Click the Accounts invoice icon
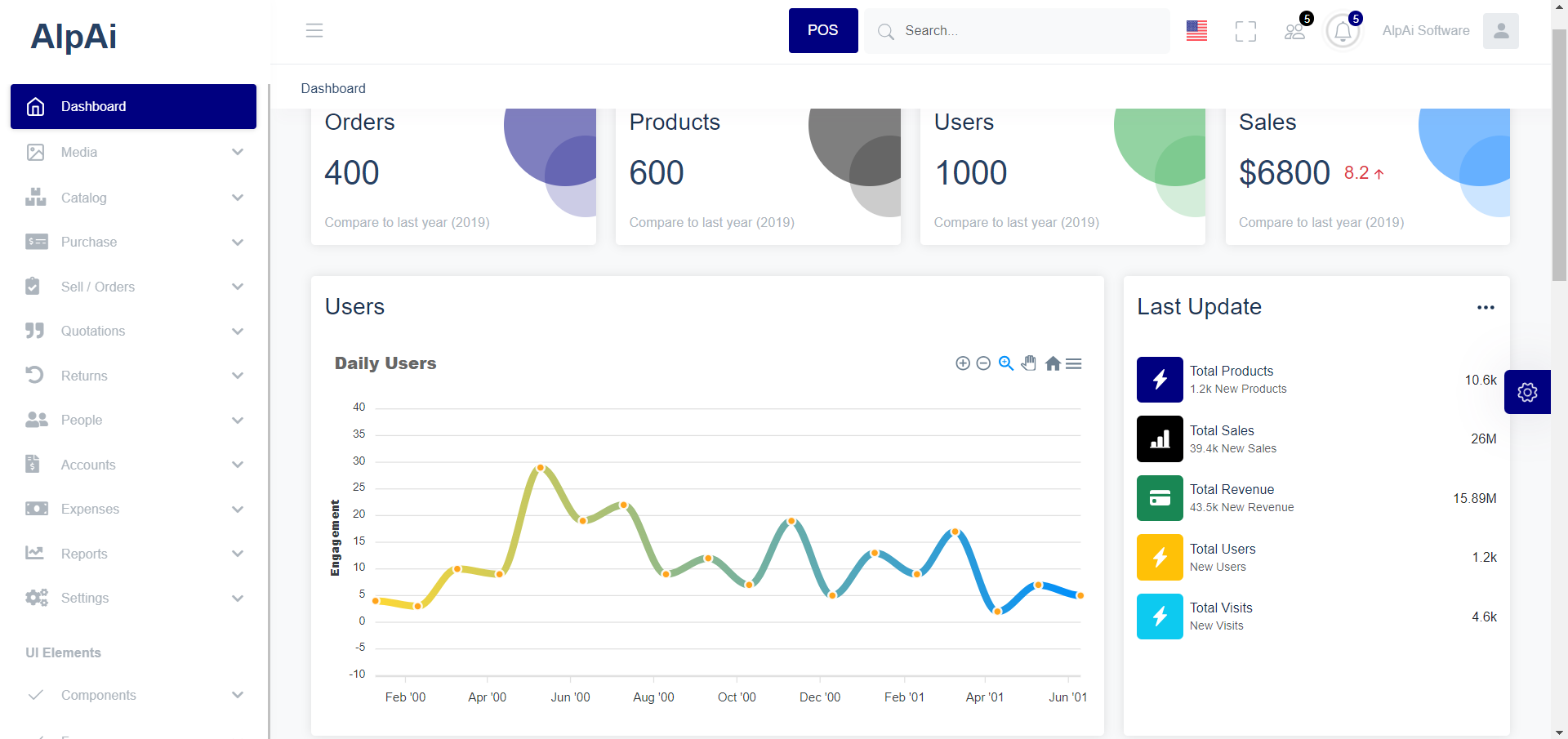Screen dimensions: 1568x739 coord(33,464)
